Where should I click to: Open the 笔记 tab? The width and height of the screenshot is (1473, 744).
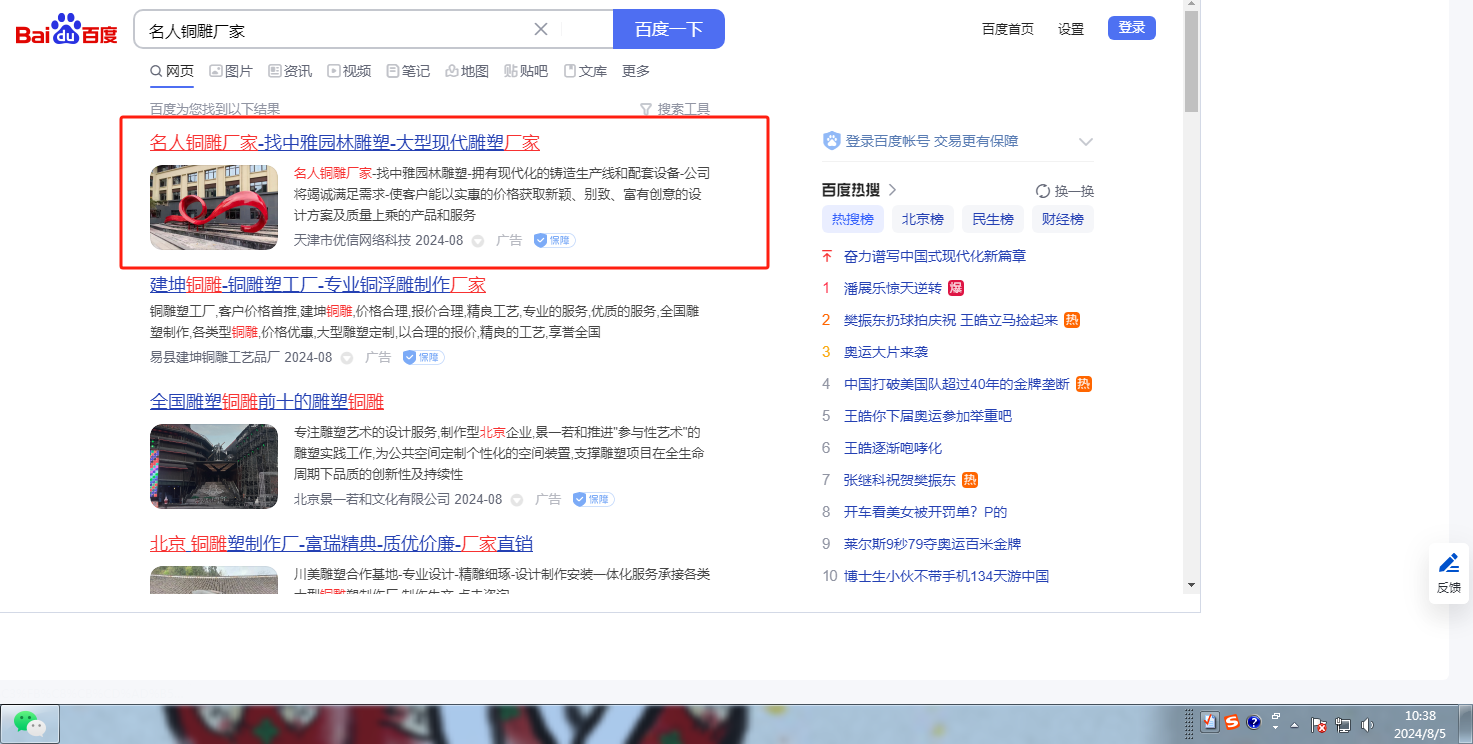(x=408, y=71)
